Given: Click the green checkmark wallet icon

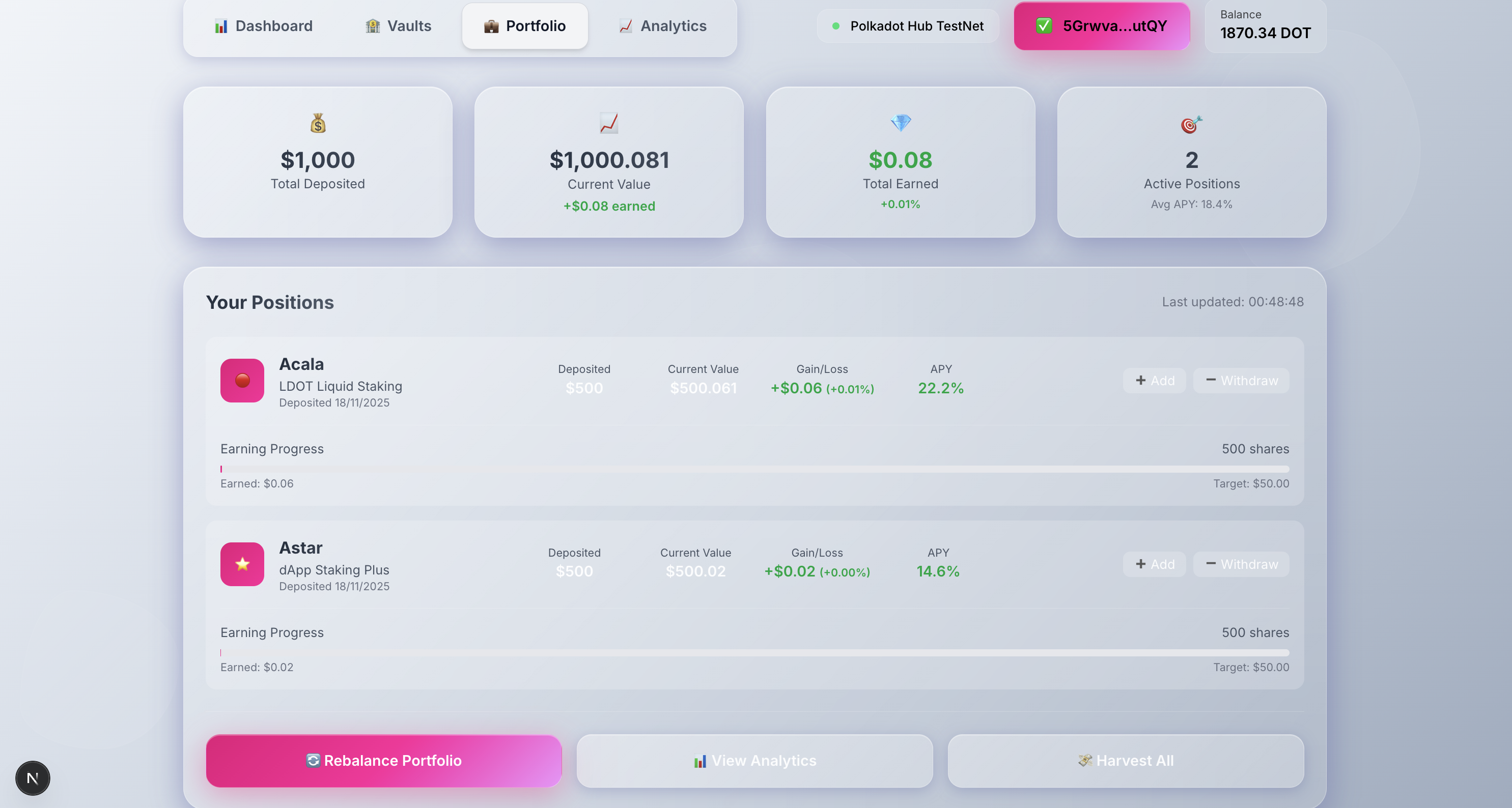Looking at the screenshot, I should point(1044,26).
